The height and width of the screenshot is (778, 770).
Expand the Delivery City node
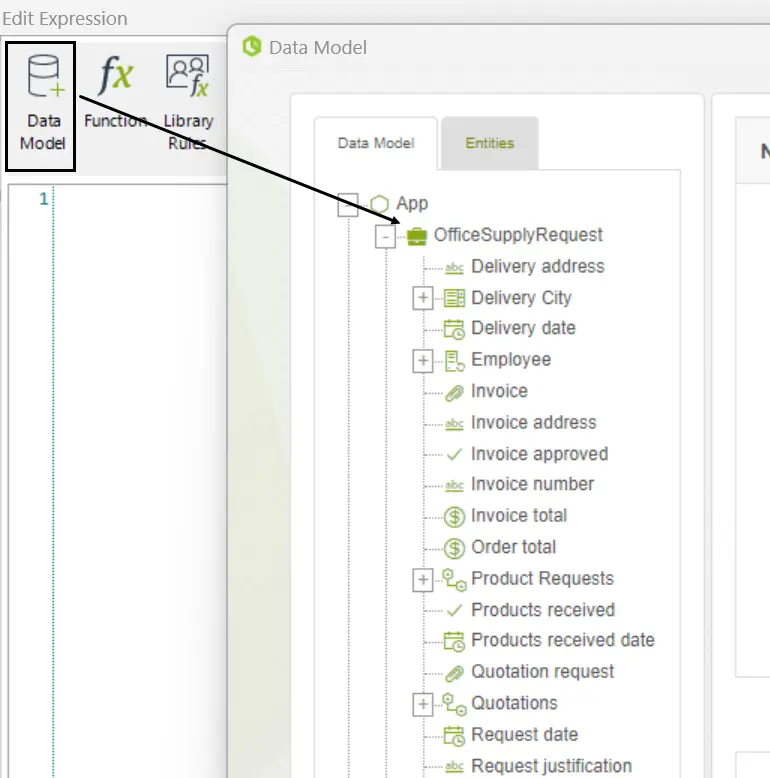(x=423, y=298)
